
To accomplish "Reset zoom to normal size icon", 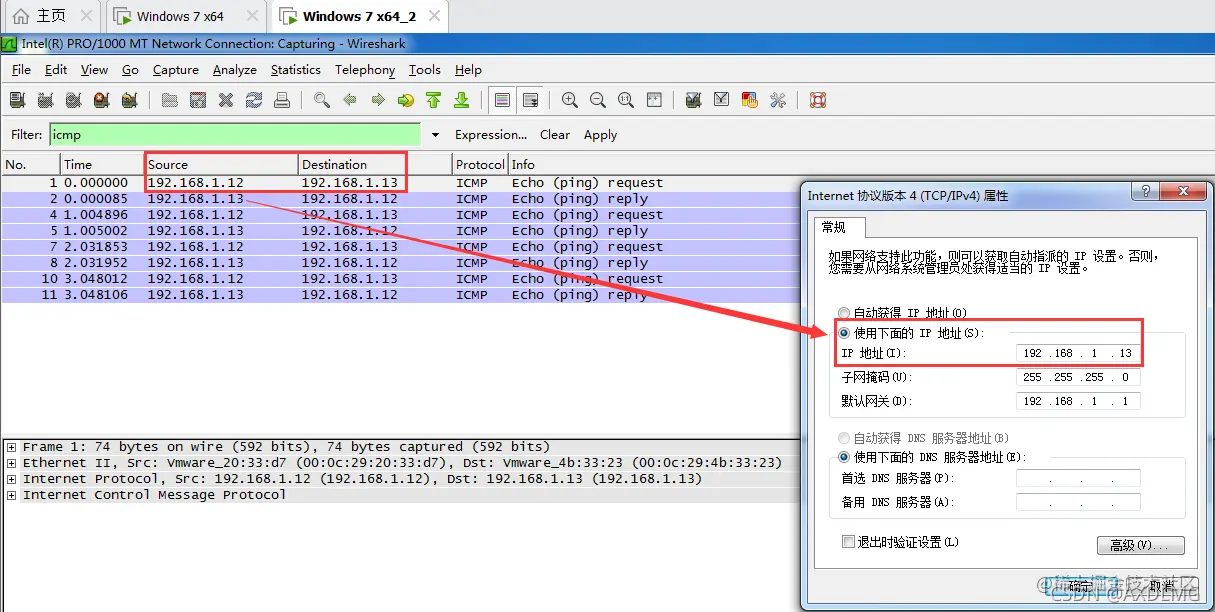I will point(626,100).
